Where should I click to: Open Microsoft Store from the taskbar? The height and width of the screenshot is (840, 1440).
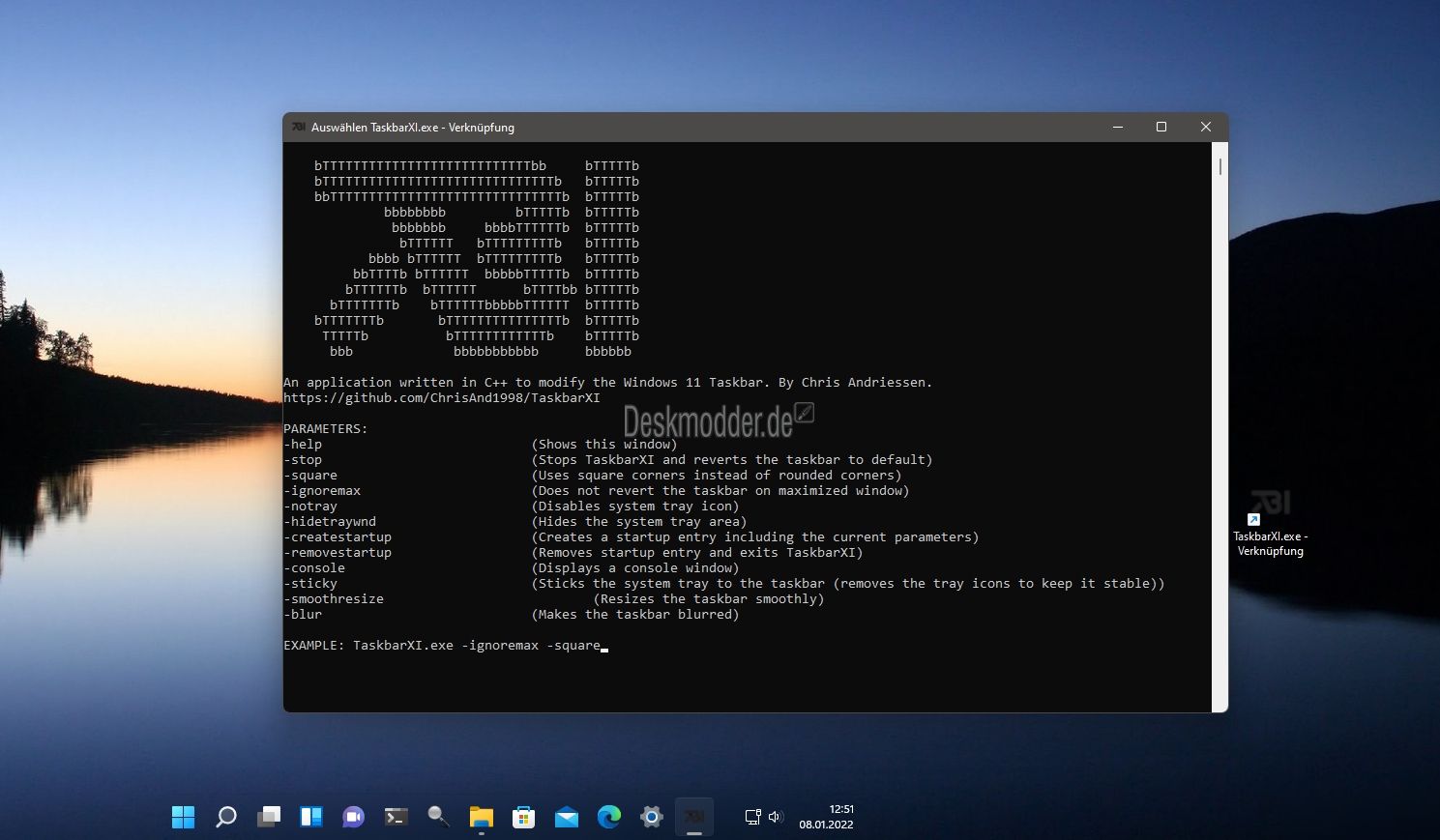[524, 817]
